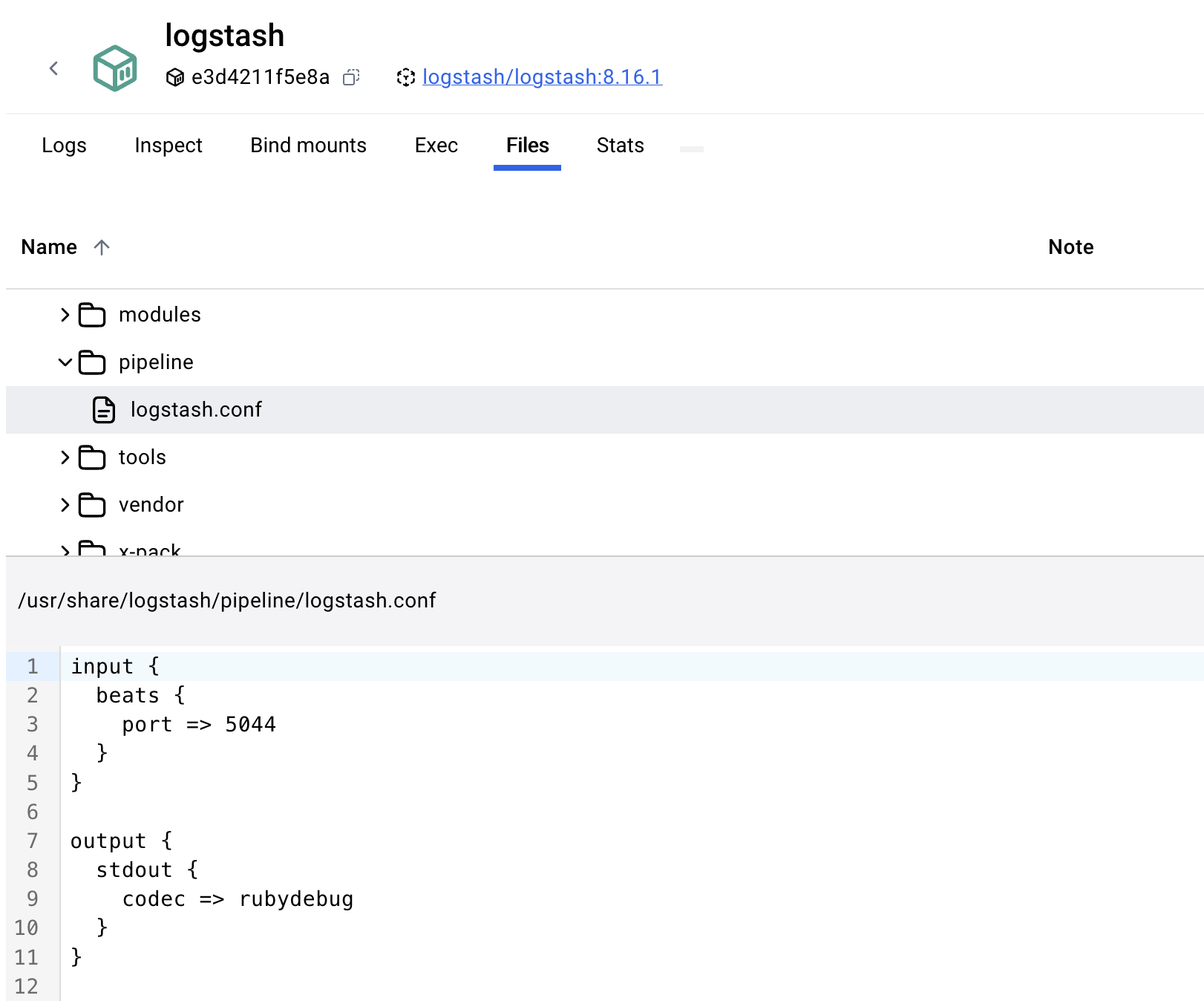Click the modules folder icon
The width and height of the screenshot is (1204, 1001).
pyautogui.click(x=92, y=315)
